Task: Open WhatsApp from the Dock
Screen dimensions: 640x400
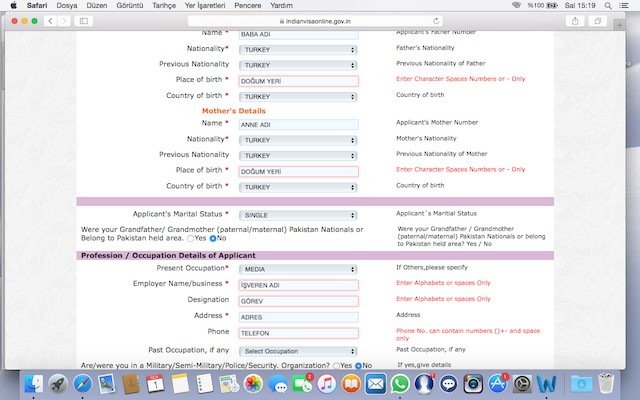Action: [400, 384]
